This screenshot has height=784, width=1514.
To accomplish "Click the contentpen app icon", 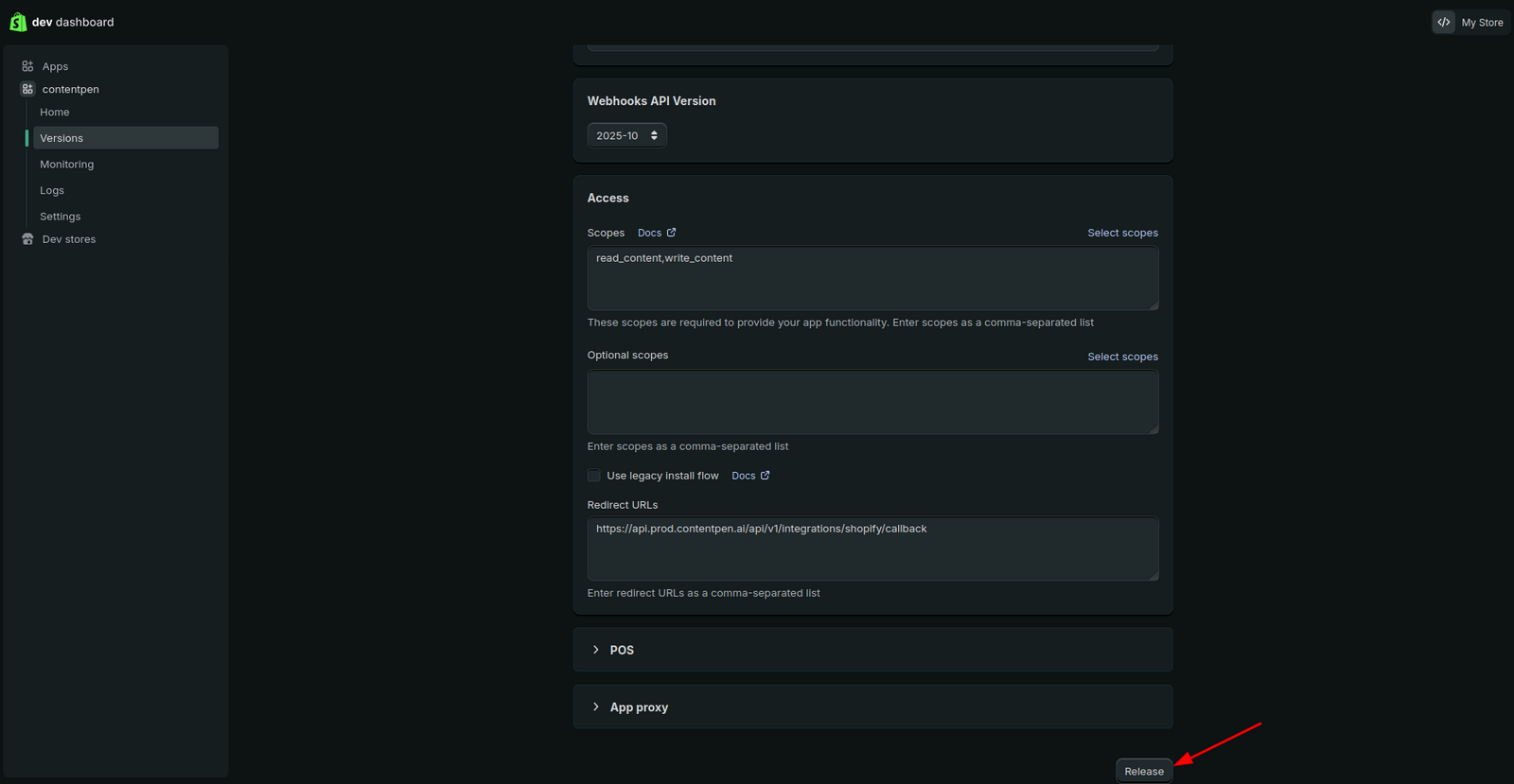I will tap(27, 89).
